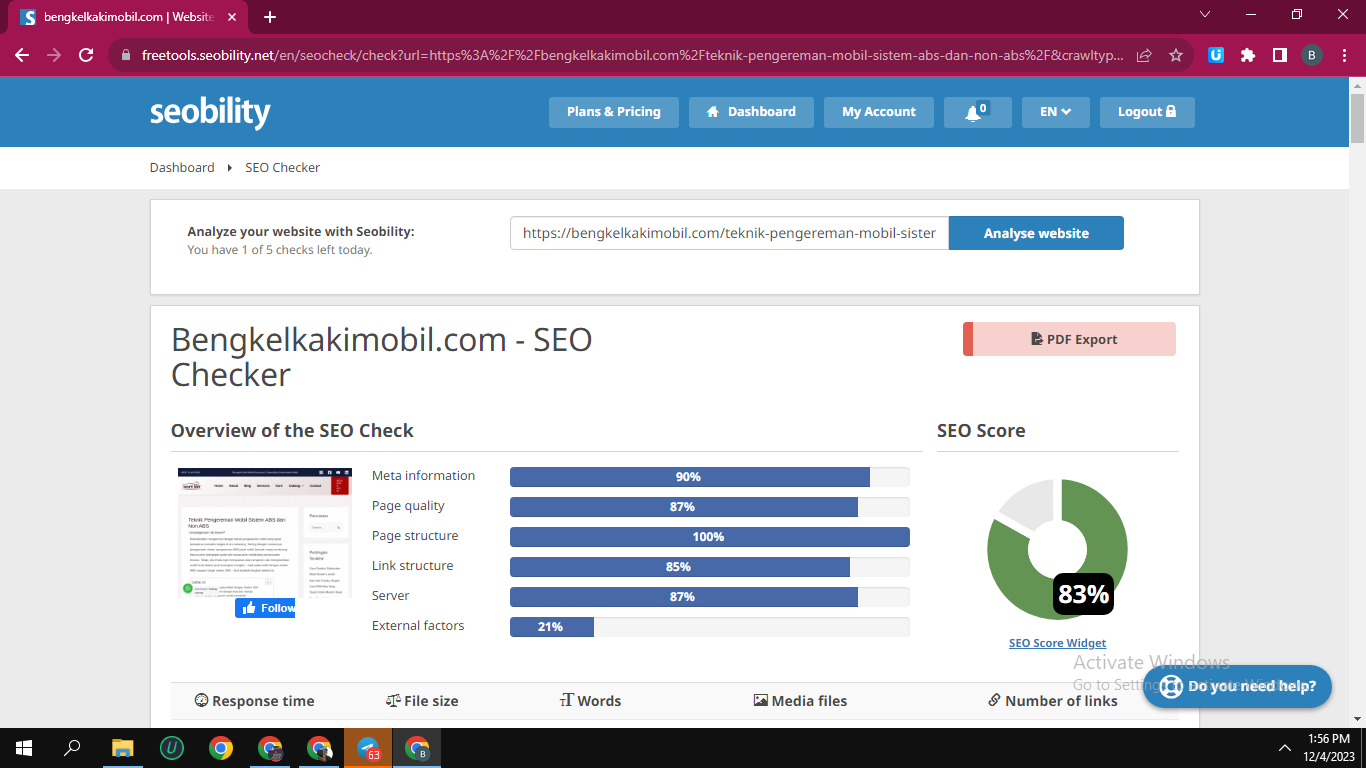The width and height of the screenshot is (1366, 768).
Task: Open the notifications bell
Action: tap(977, 112)
